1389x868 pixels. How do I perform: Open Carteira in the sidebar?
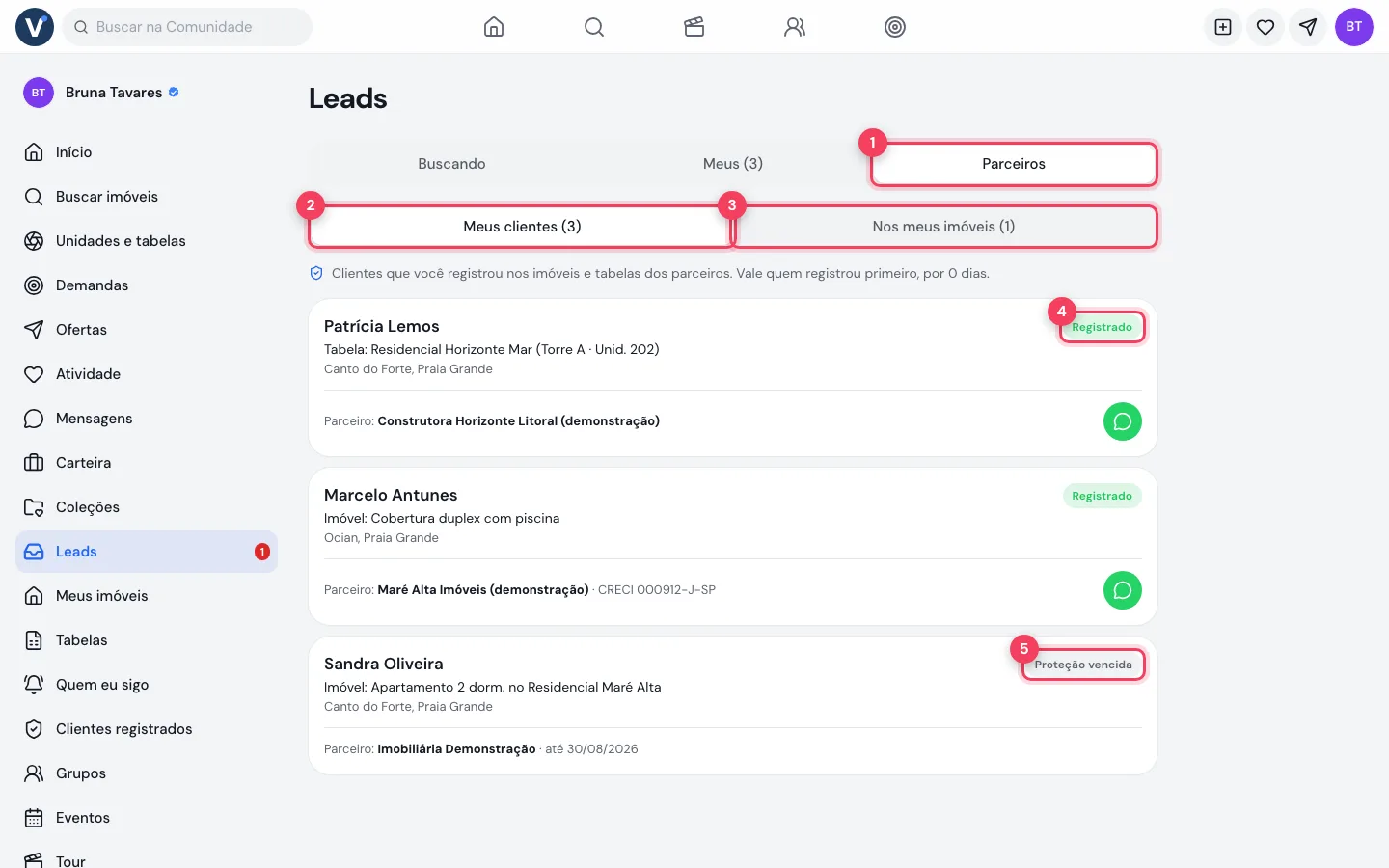click(147, 463)
